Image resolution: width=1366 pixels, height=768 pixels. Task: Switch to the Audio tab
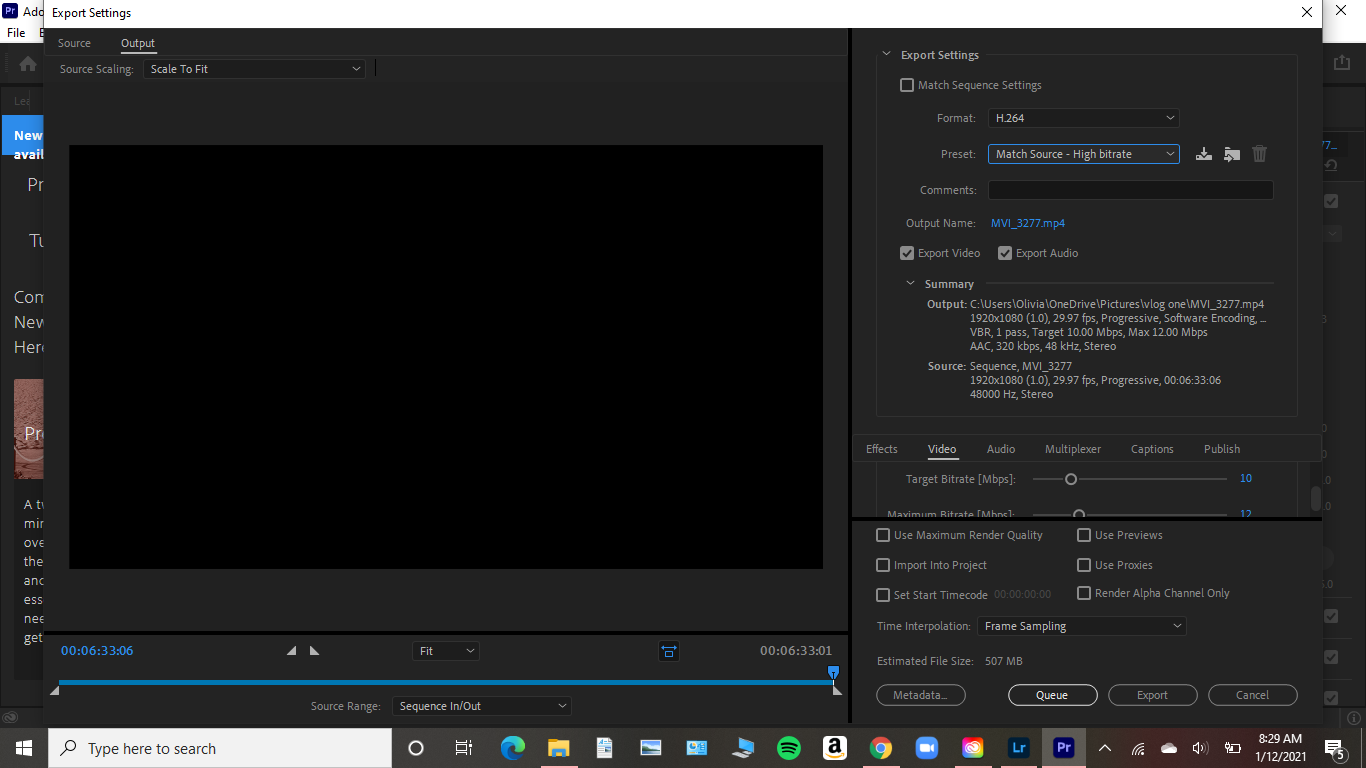click(1000, 448)
